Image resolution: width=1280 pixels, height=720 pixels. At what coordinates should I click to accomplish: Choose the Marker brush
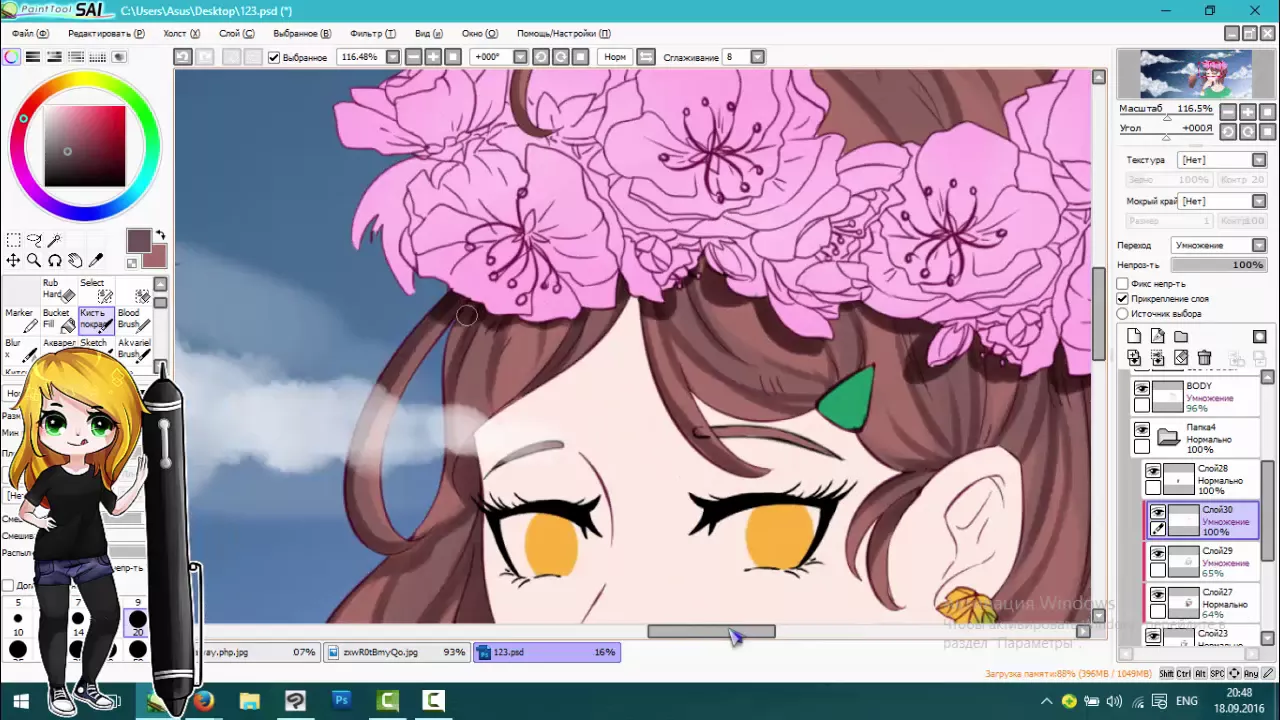point(20,319)
